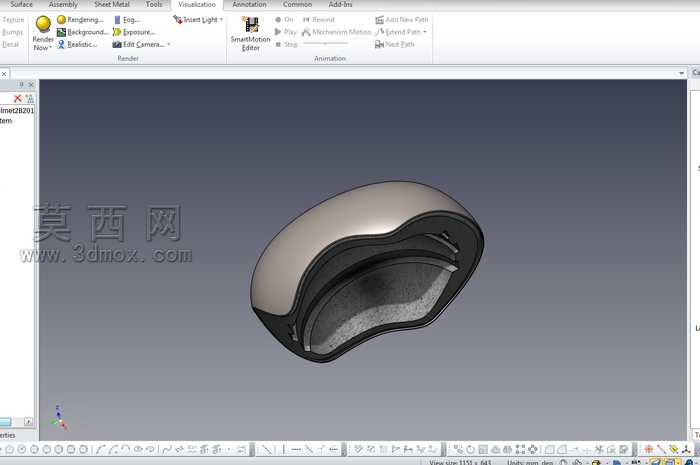700x465 pixels.
Task: Select the helmet model in the viewport
Action: point(367,271)
